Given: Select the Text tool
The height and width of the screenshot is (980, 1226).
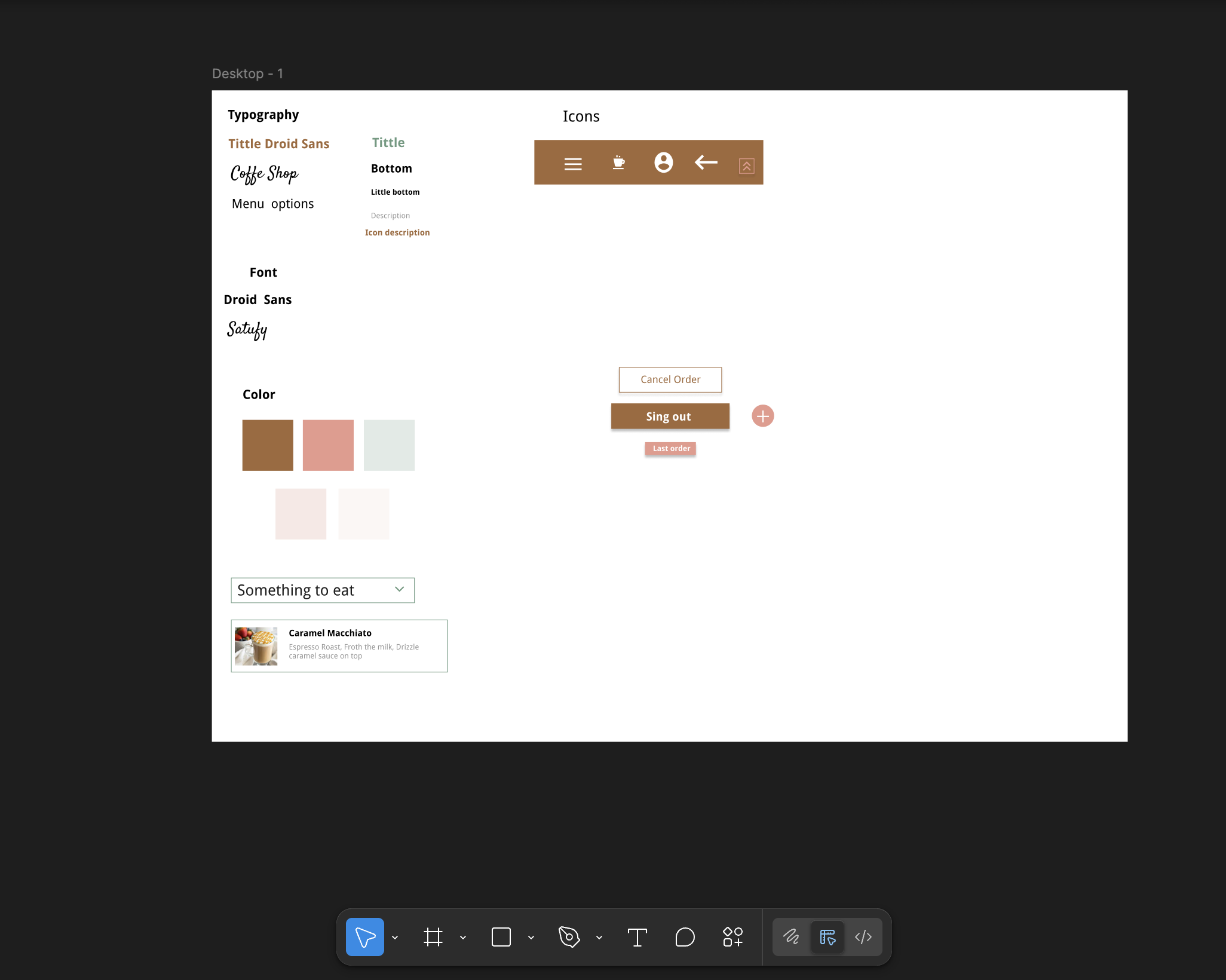Looking at the screenshot, I should pyautogui.click(x=637, y=937).
